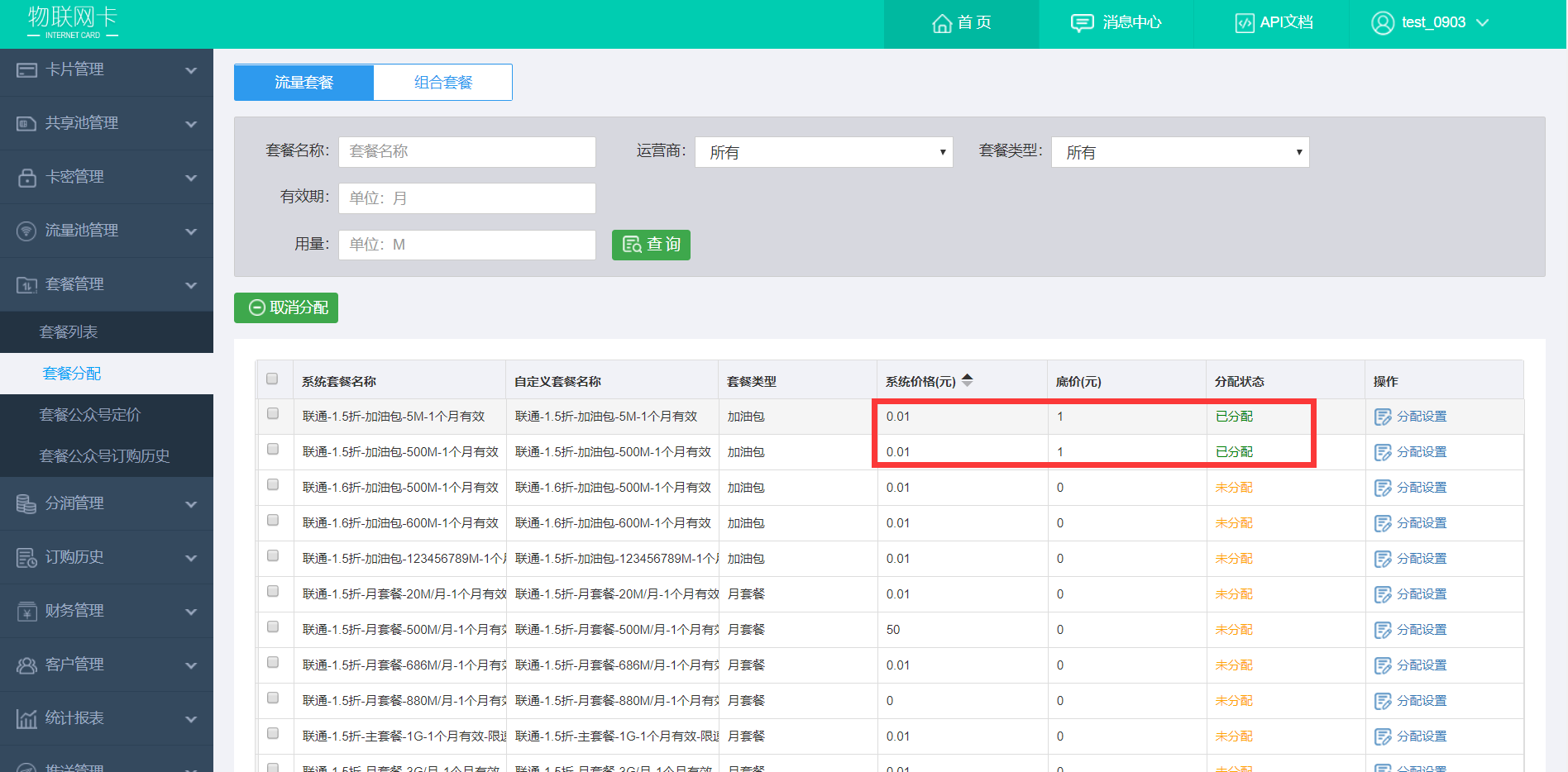Click the home icon beside 首页

pos(942,23)
